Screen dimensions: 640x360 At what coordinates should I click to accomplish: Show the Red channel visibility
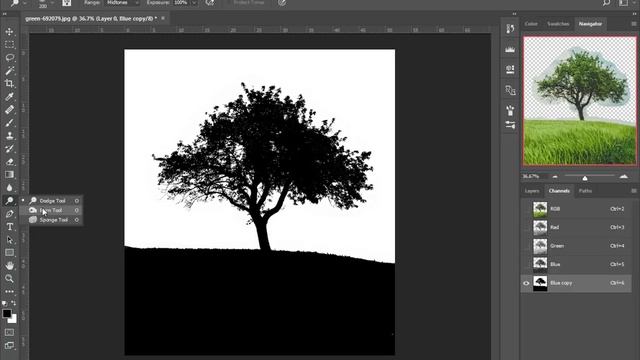click(x=526, y=227)
